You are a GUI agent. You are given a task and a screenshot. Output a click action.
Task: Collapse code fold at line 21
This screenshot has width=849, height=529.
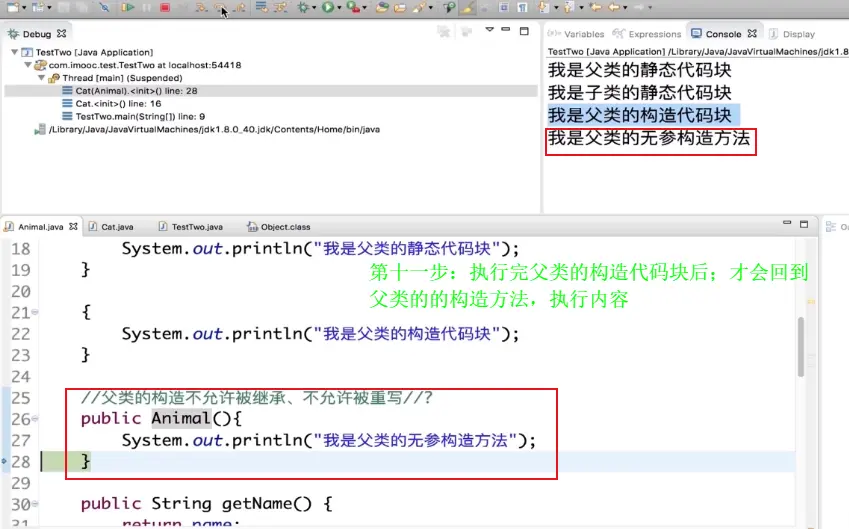[35, 312]
